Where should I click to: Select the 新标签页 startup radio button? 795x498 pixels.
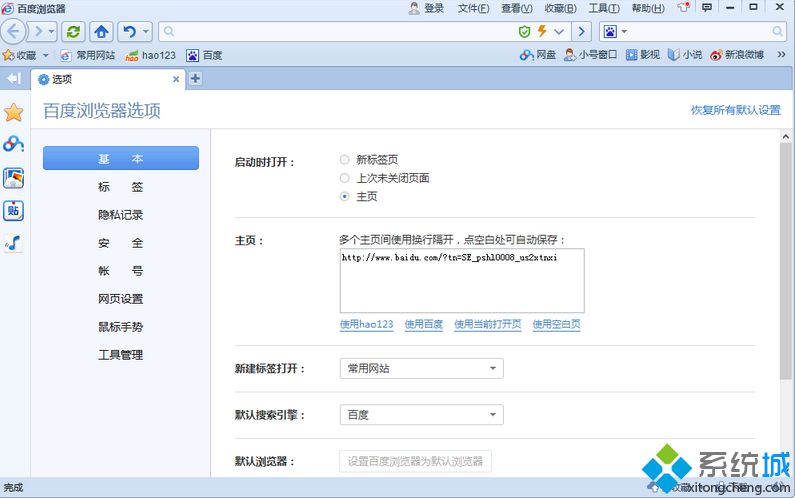point(345,159)
